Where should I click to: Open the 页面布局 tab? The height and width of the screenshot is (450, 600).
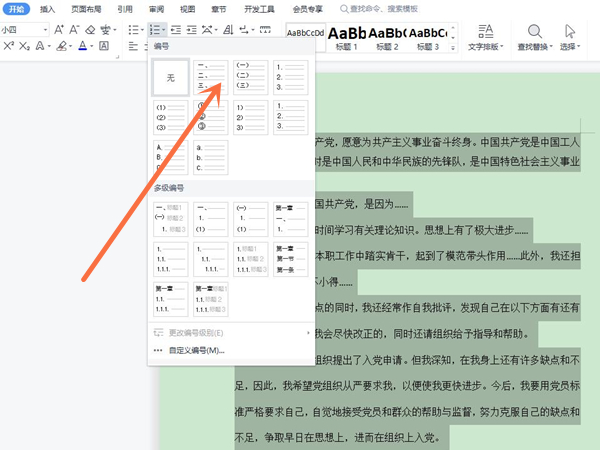85,8
